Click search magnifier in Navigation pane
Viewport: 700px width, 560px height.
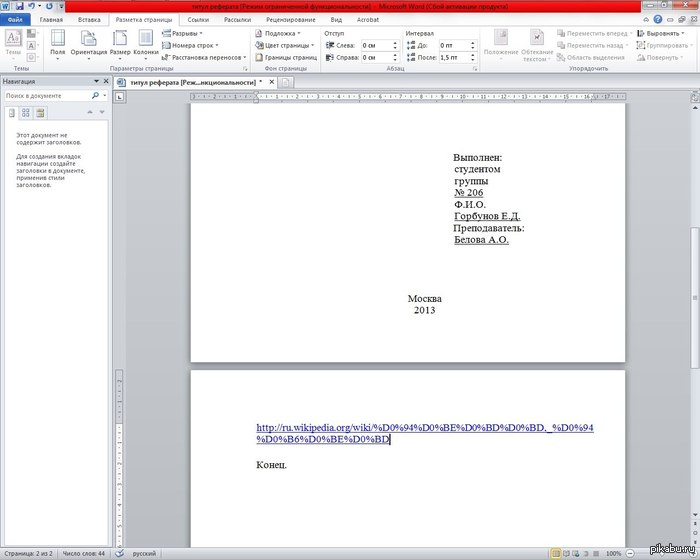(x=95, y=96)
